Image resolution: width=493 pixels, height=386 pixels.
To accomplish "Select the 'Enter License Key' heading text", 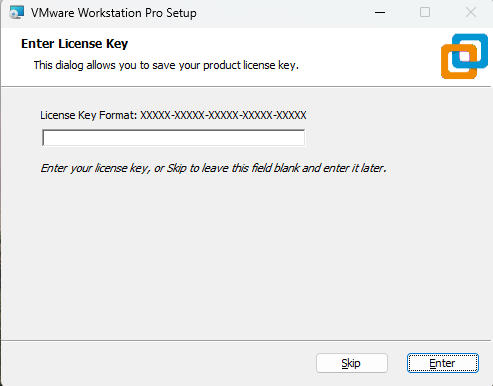I will [x=74, y=44].
